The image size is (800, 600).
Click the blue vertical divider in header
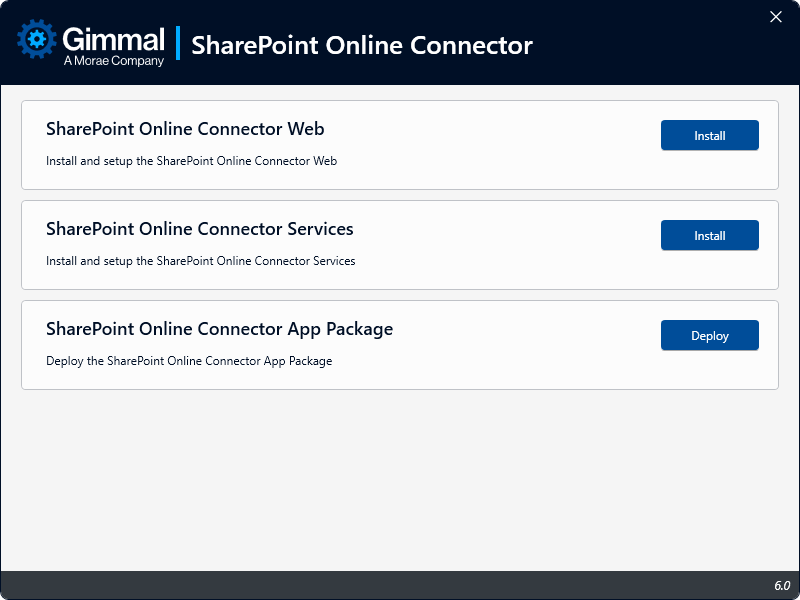coord(178,44)
